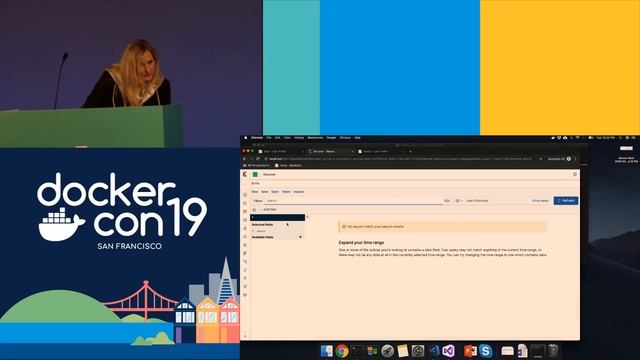Open Launchpad rocket icon in dock

click(387, 351)
